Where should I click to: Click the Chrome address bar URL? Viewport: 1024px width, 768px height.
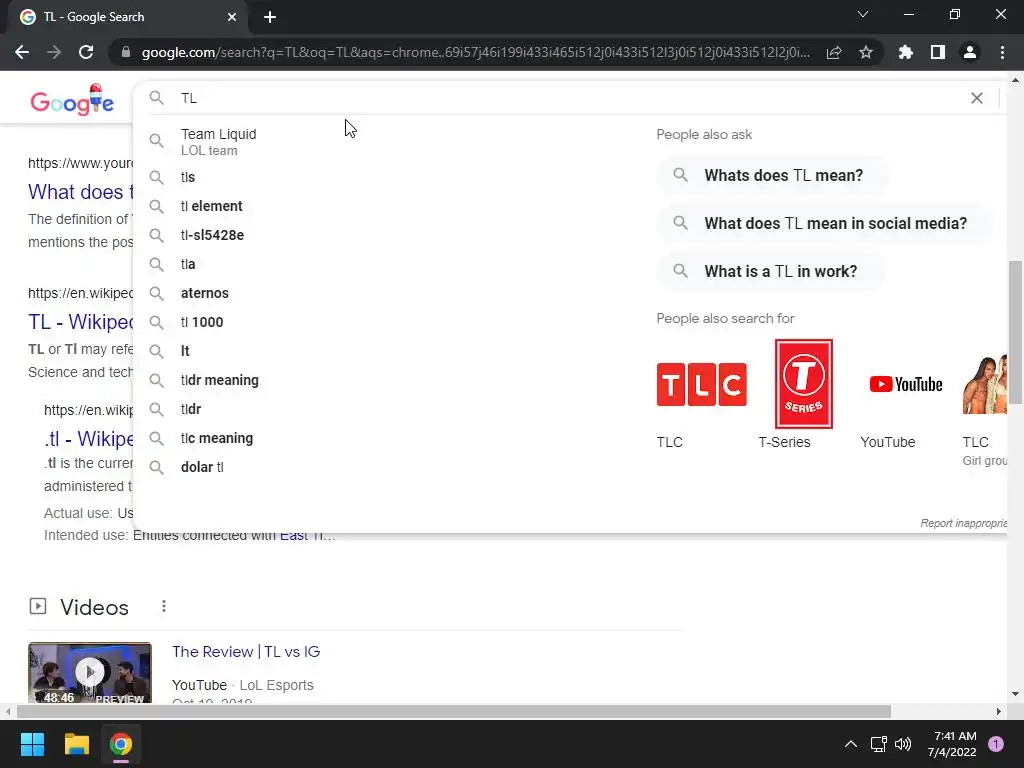[475, 52]
